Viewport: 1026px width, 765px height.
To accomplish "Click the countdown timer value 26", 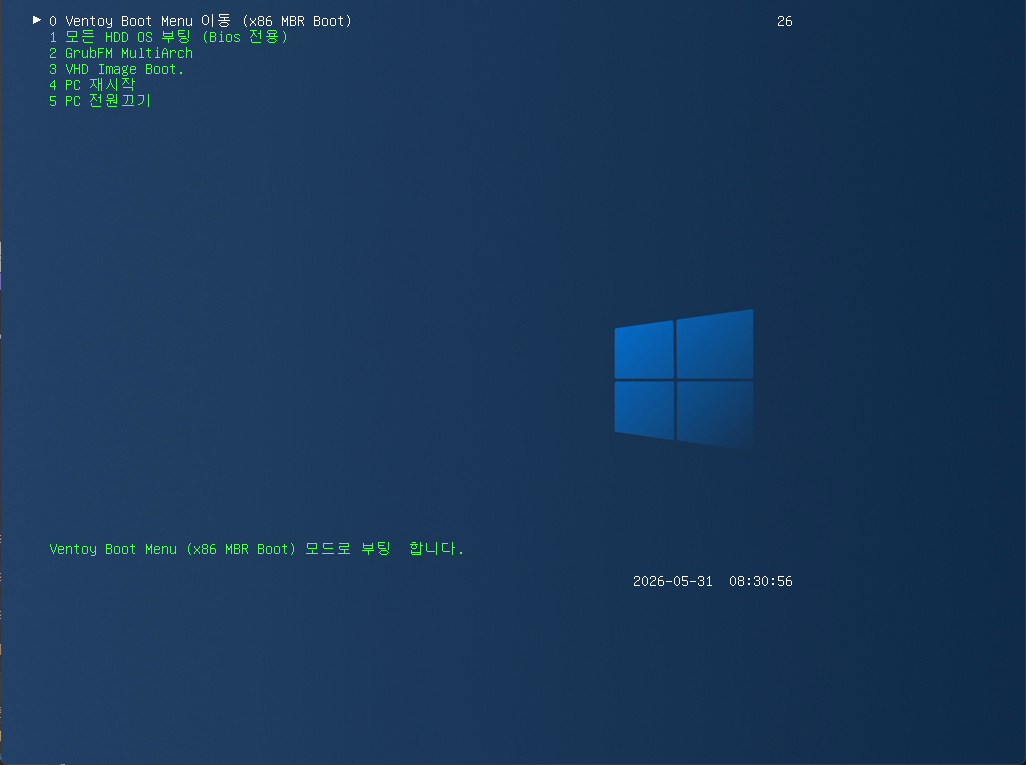I will click(x=785, y=22).
